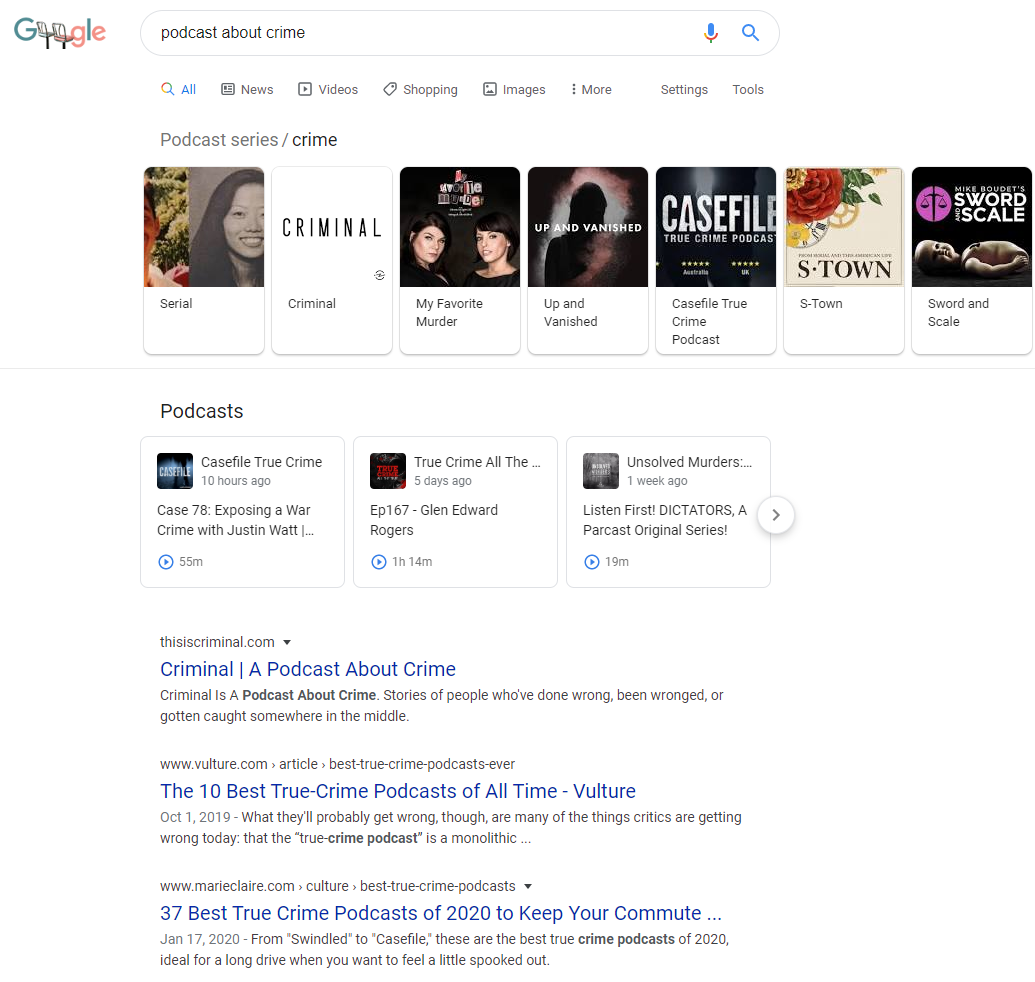1035x982 pixels.
Task: Show next podcasts with right arrow
Action: (776, 516)
